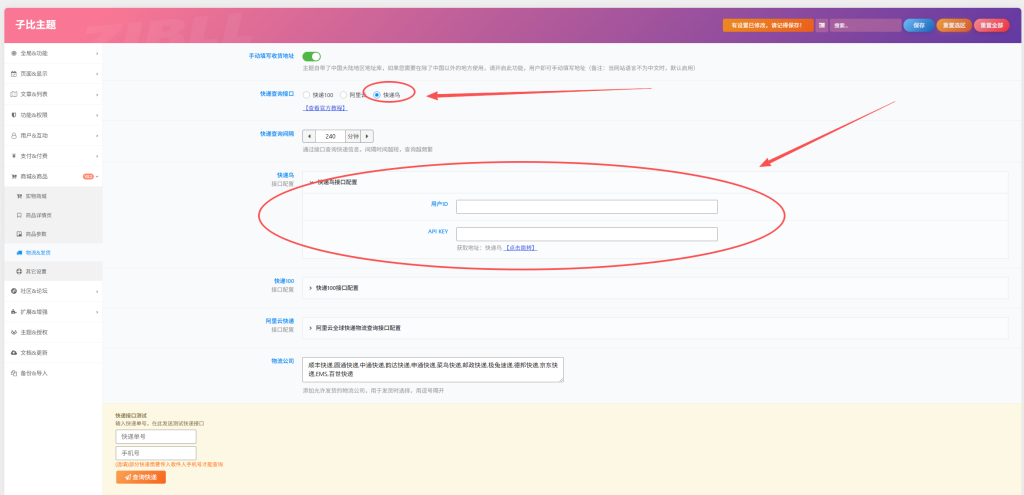Click the 商品参数 icon in submenu
The height and width of the screenshot is (495, 1024).
point(19,234)
